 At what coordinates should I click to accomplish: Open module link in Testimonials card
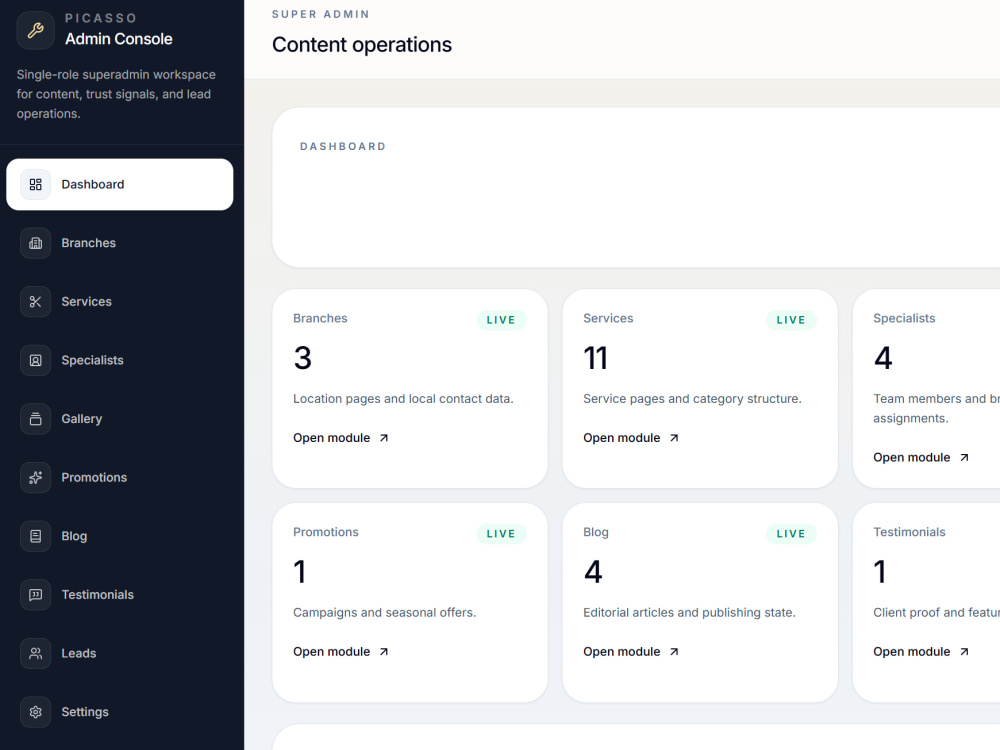[921, 652]
